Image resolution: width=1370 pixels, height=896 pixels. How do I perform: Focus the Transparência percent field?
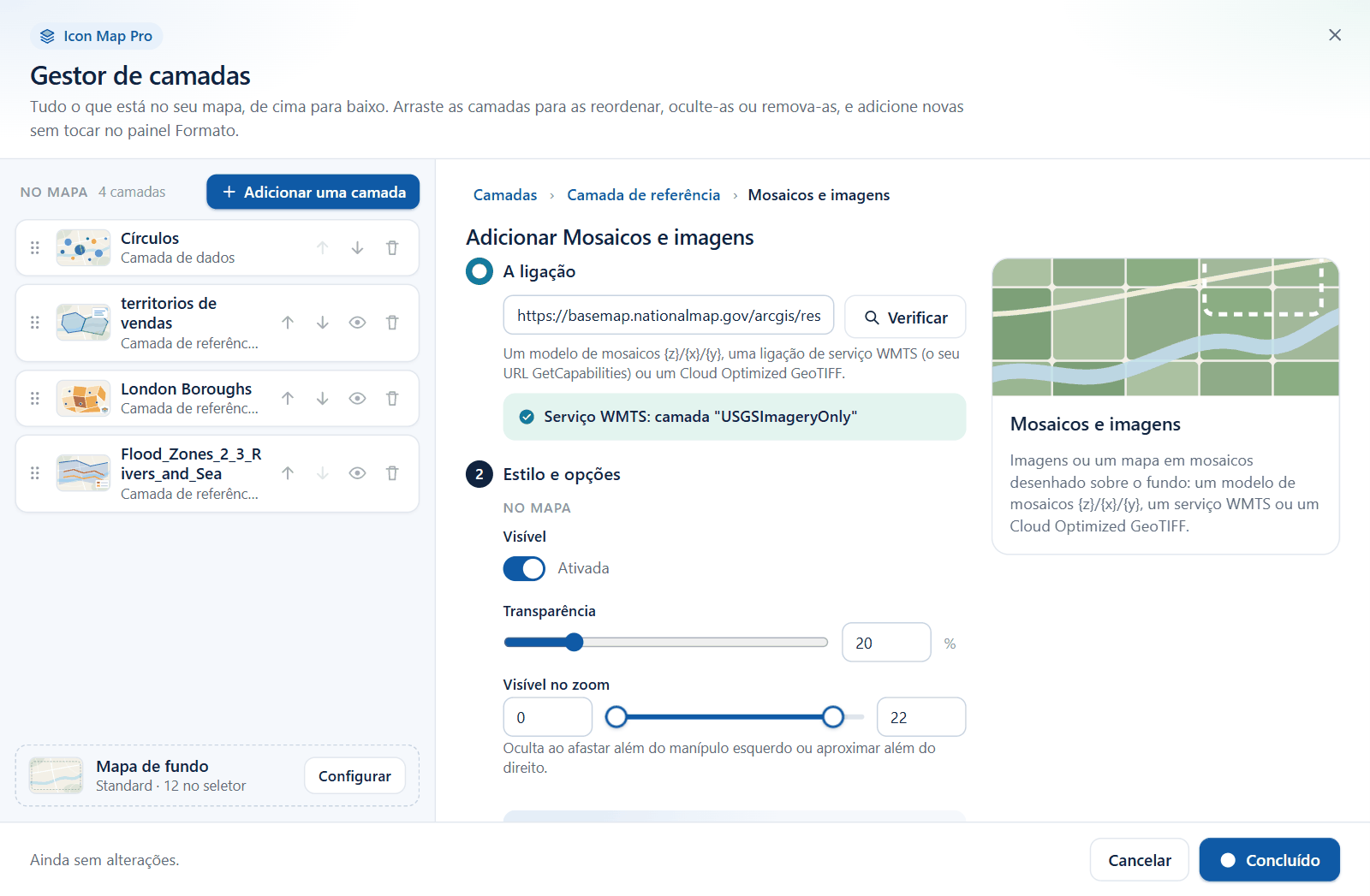[886, 643]
